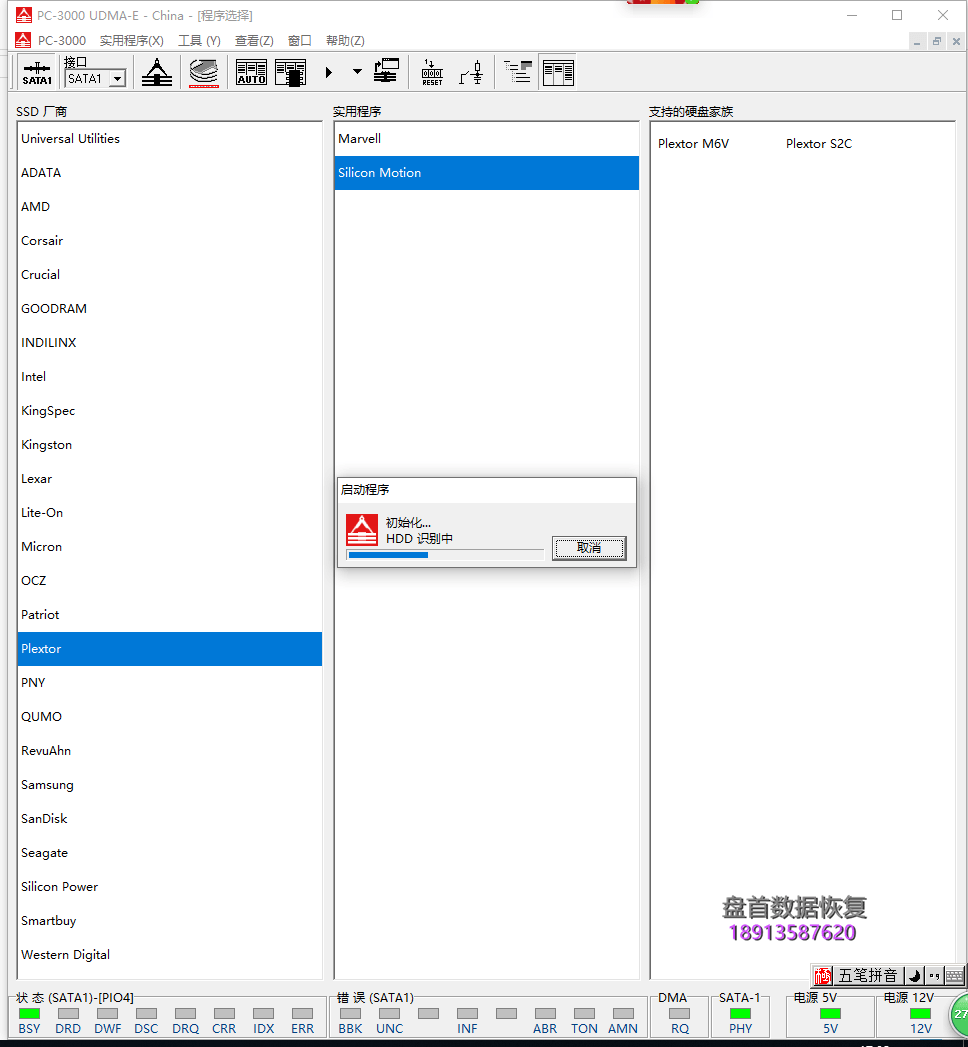Image resolution: width=968 pixels, height=1047 pixels.
Task: Select QUMO vendor entry
Action: click(x=170, y=717)
